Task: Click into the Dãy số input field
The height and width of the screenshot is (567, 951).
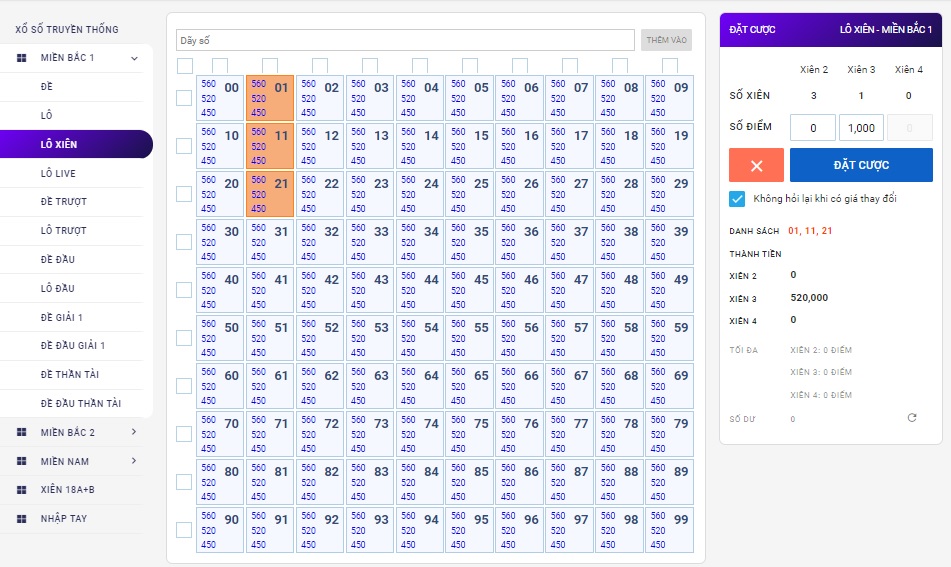Action: point(405,40)
